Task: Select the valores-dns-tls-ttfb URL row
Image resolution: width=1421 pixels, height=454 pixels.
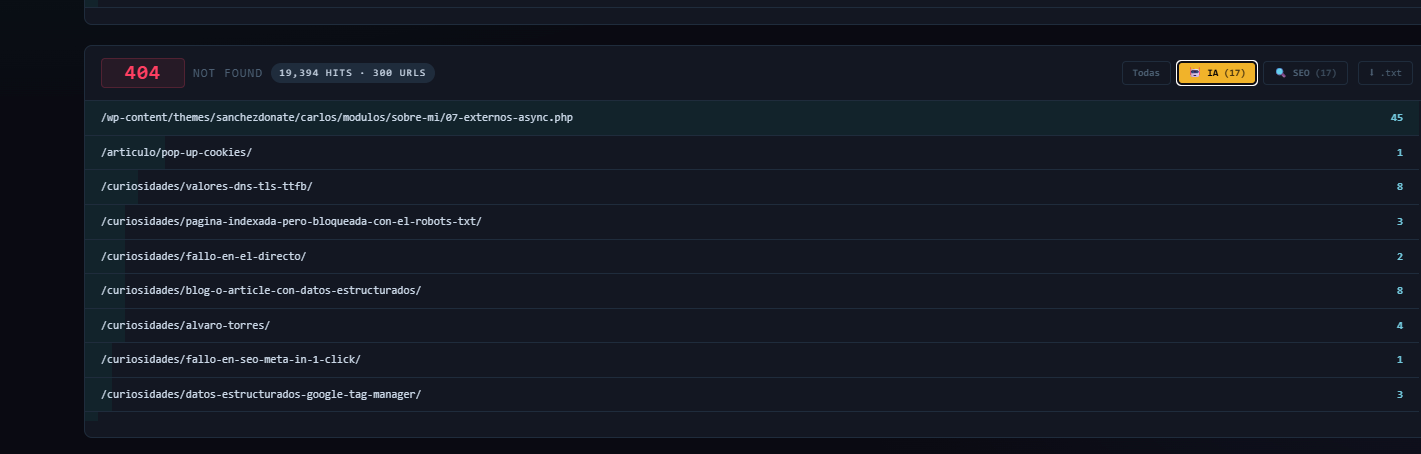Action: click(214, 187)
